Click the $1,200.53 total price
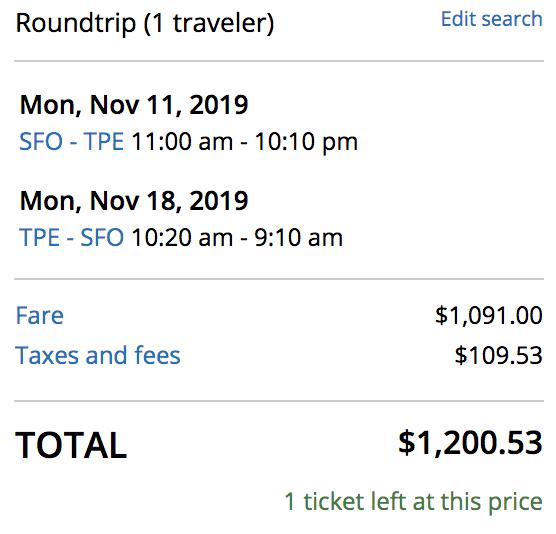Screen dimensions: 556x534 (x=470, y=443)
